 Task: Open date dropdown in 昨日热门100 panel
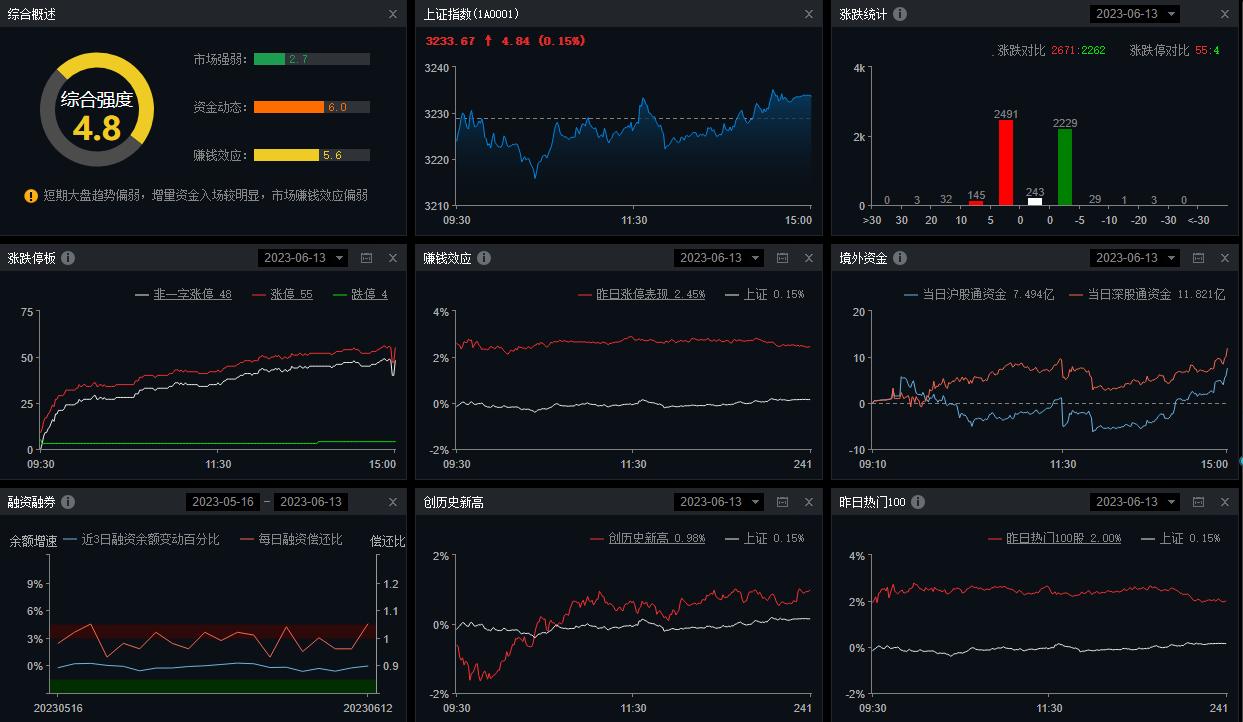click(1134, 502)
